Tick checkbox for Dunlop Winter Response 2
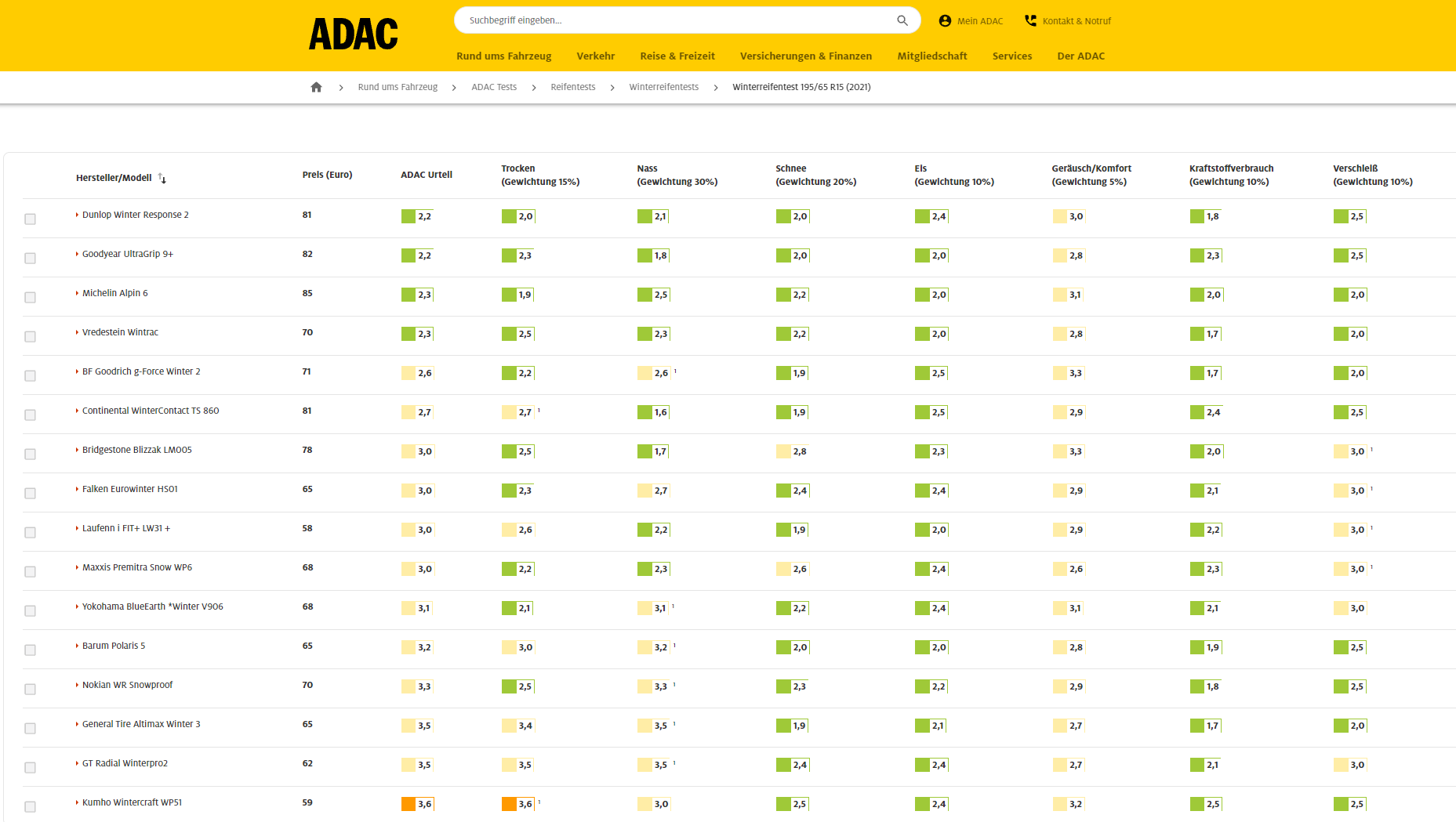This screenshot has height=822, width=1456. click(30, 219)
